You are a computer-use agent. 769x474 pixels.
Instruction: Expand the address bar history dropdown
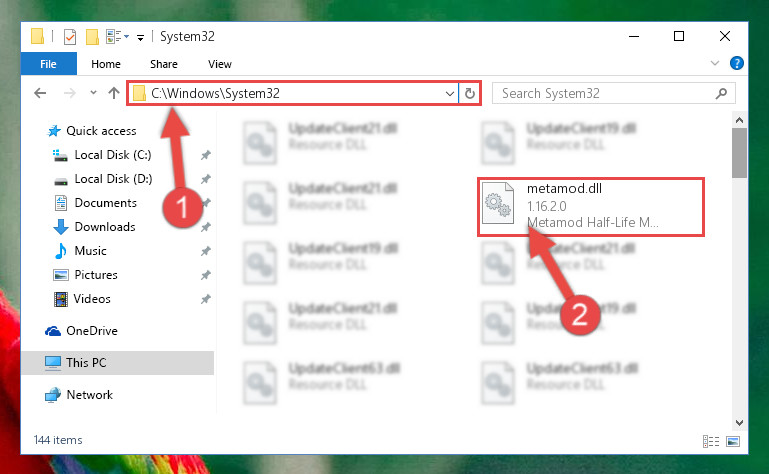point(449,93)
